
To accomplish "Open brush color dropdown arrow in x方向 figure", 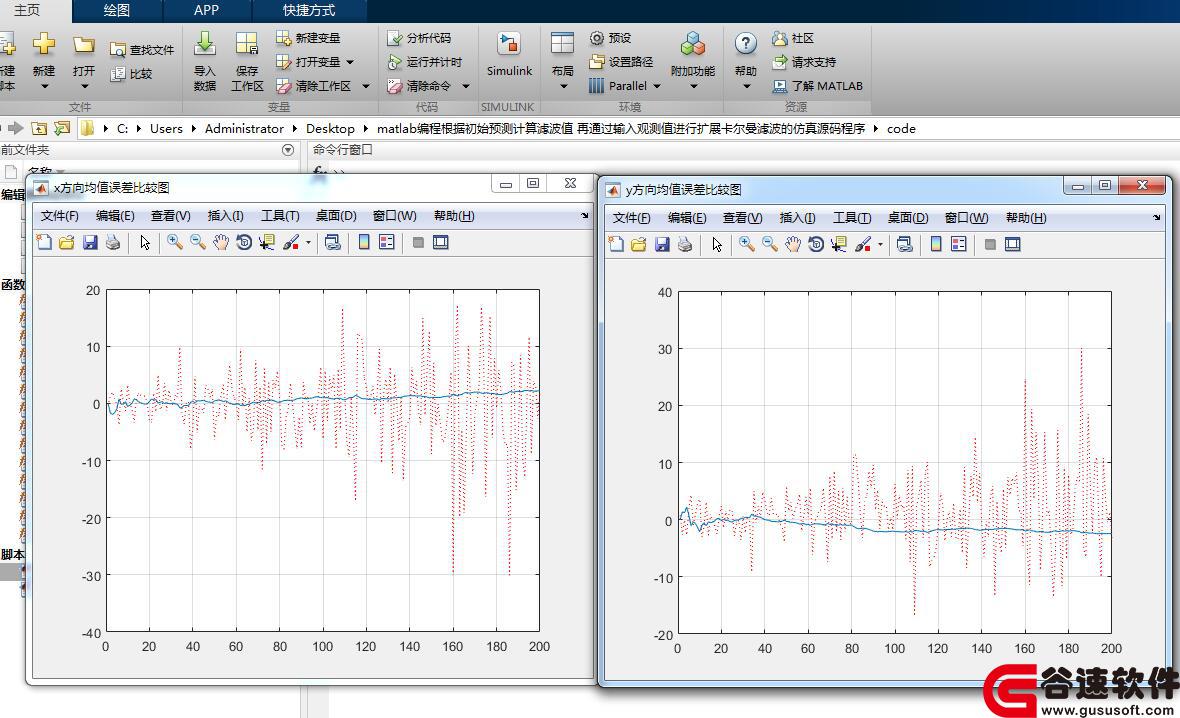I will (308, 242).
